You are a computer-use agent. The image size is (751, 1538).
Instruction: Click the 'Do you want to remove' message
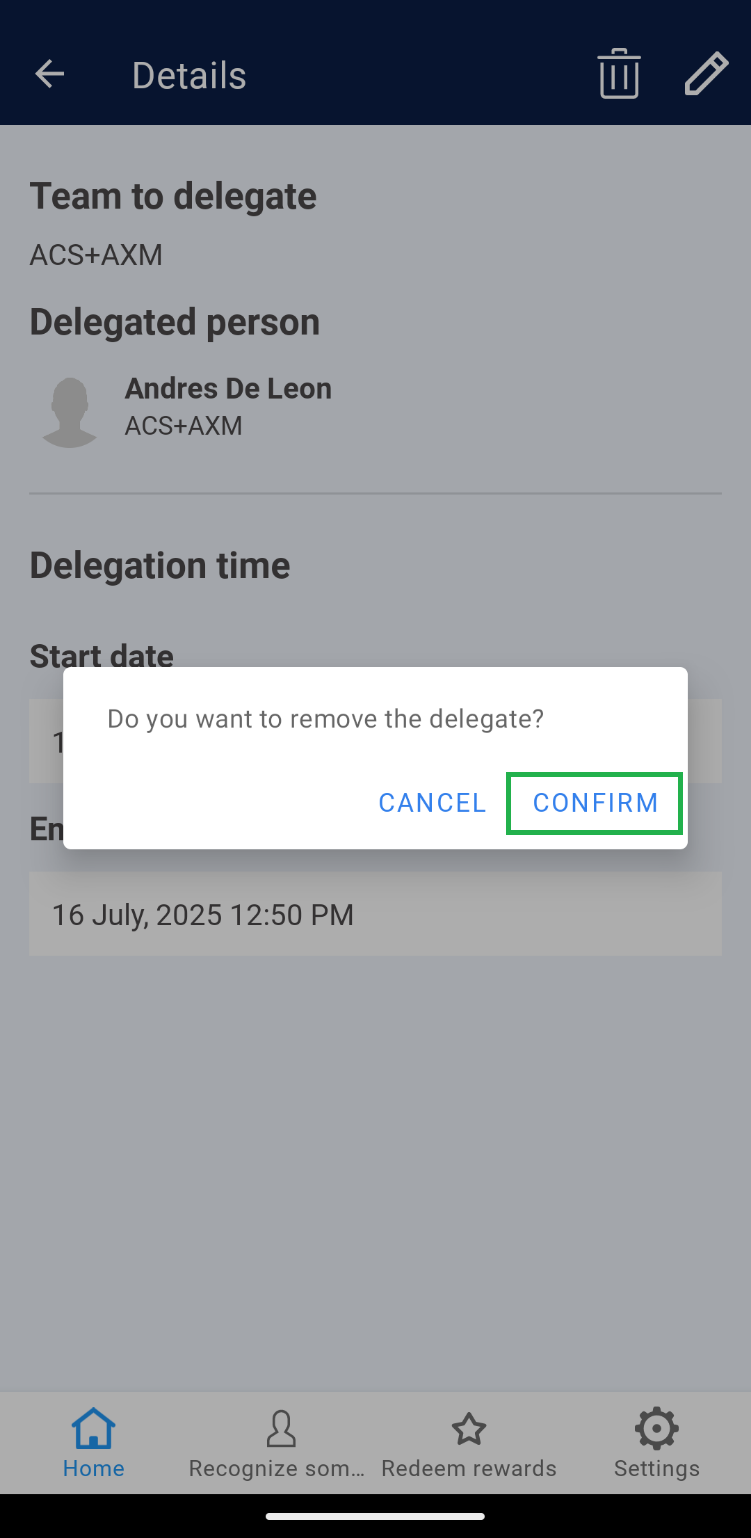[x=325, y=718]
